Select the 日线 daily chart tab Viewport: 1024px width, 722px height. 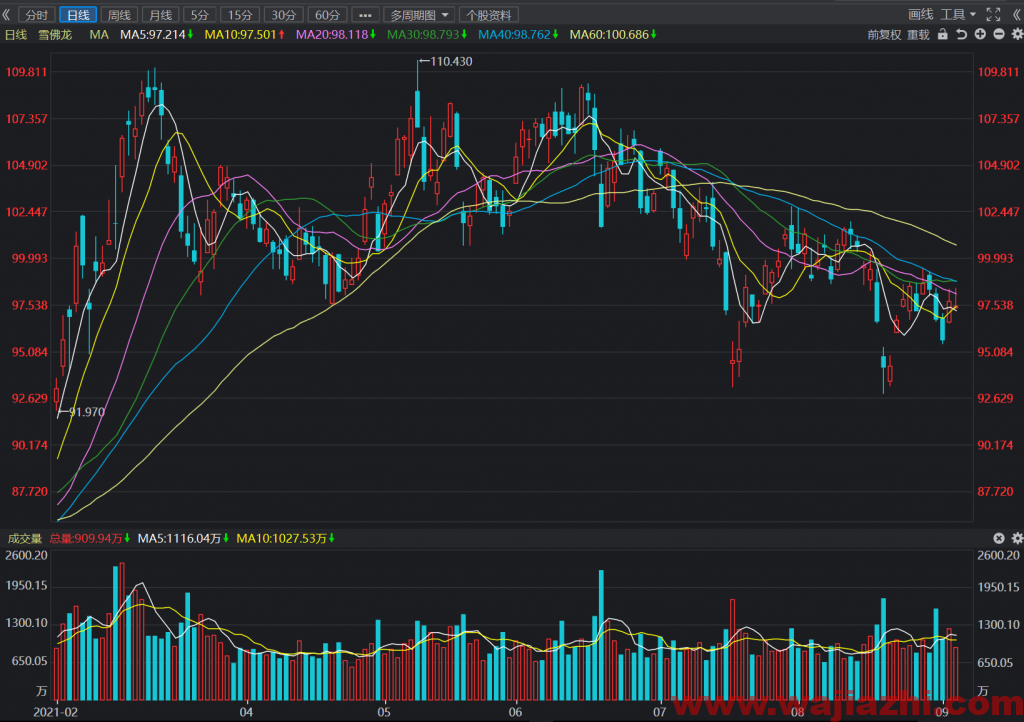(x=78, y=14)
